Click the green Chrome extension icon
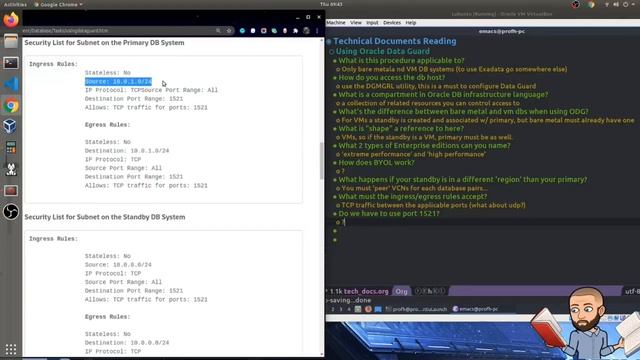Viewport: 640px width, 360px height. (274, 31)
